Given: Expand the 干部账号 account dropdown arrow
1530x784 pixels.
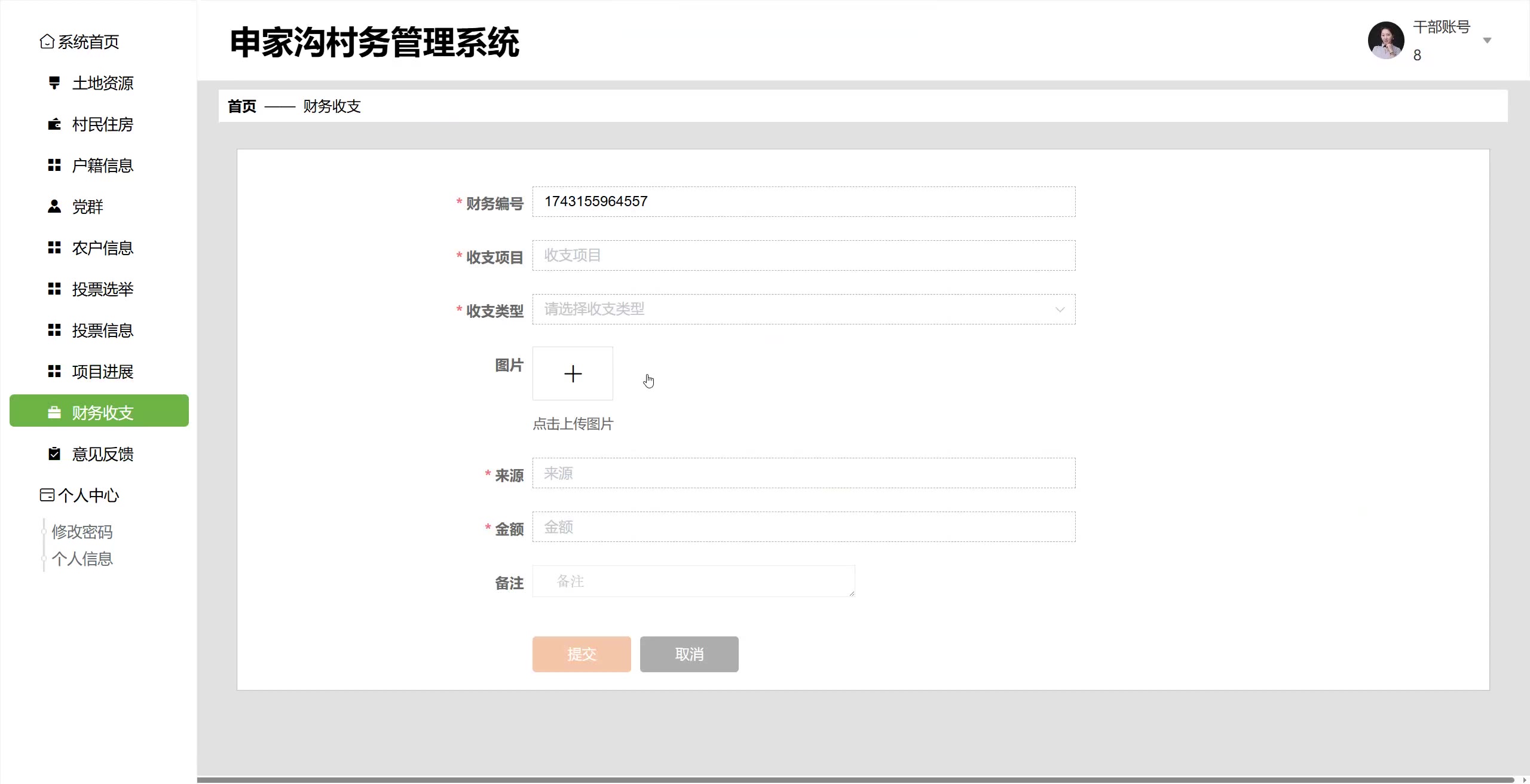Looking at the screenshot, I should (x=1487, y=41).
